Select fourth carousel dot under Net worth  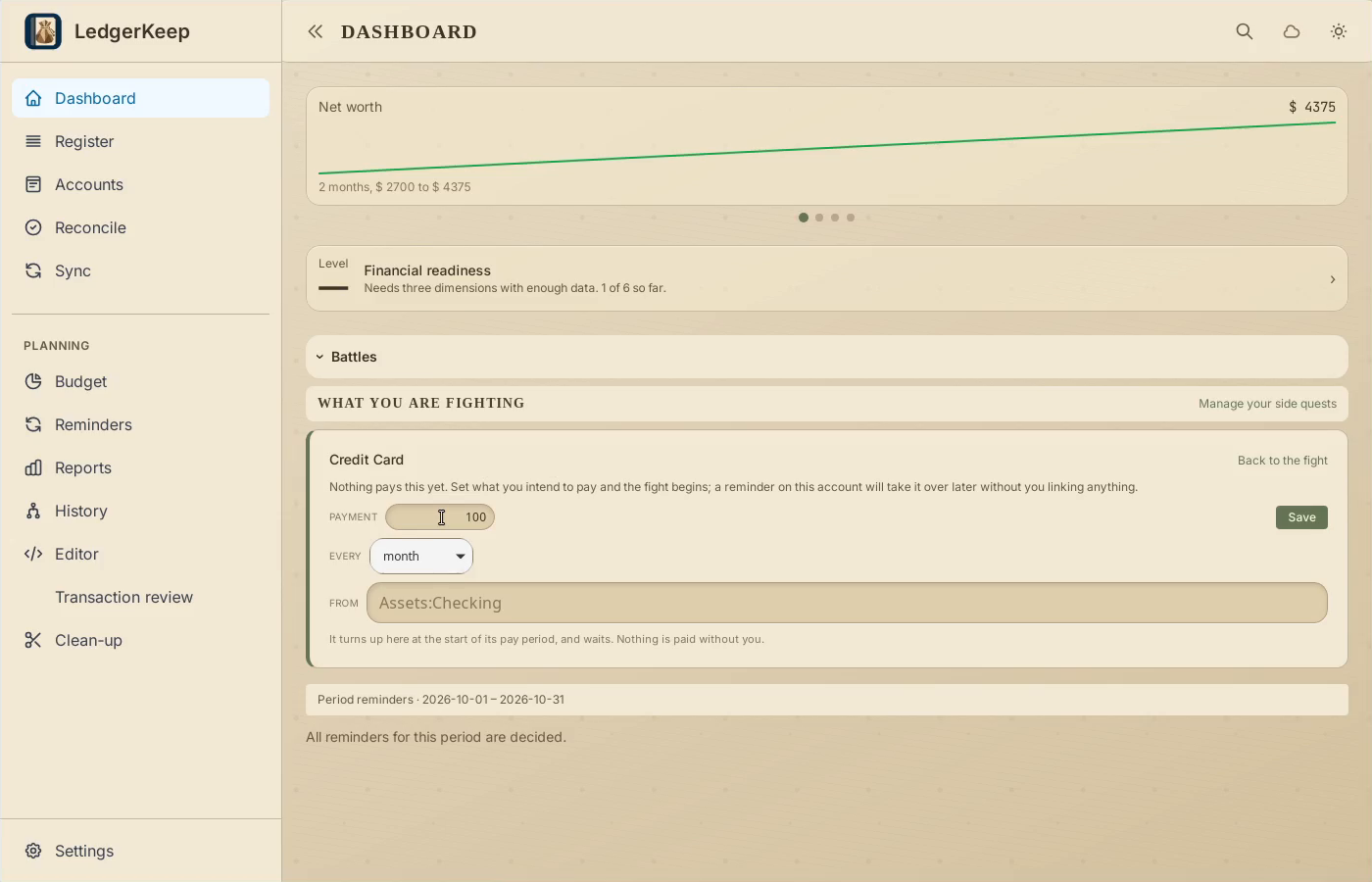[851, 218]
